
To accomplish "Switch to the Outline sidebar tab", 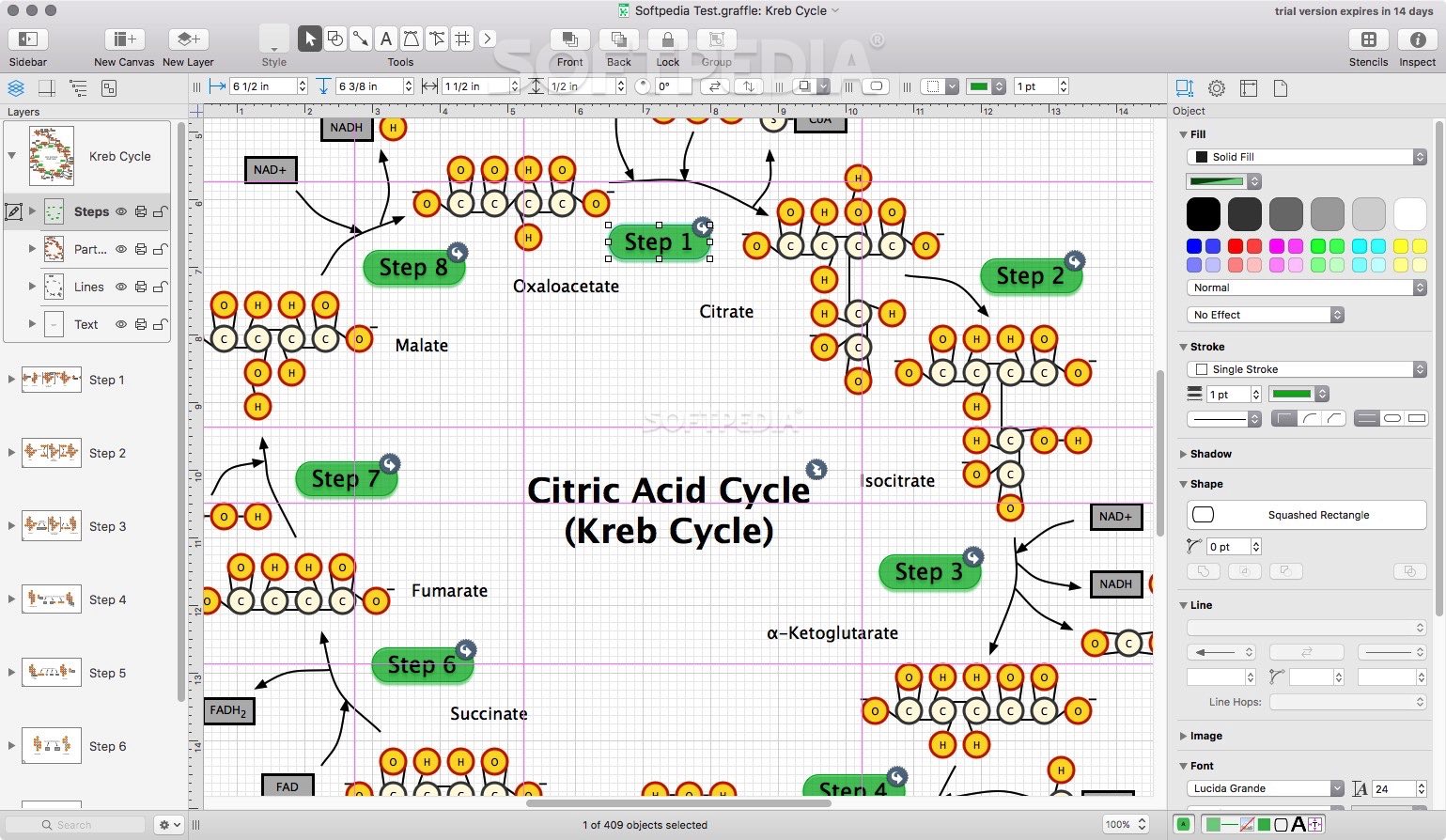I will 78,87.
